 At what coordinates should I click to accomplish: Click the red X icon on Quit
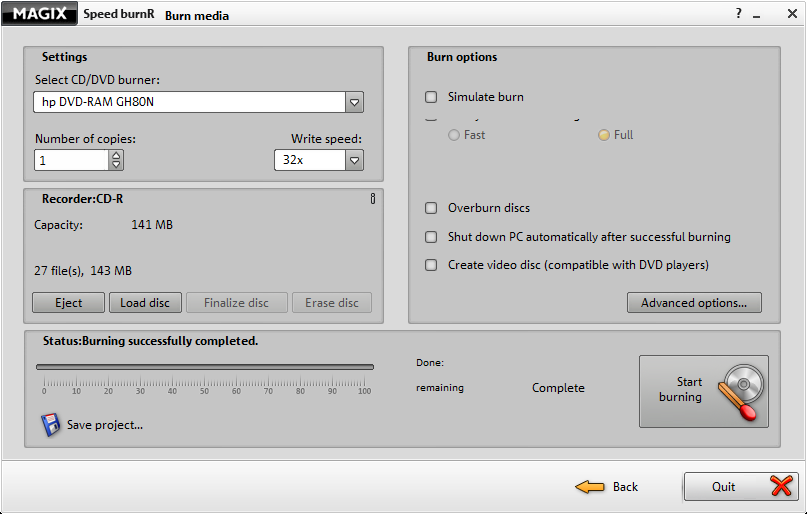(781, 486)
